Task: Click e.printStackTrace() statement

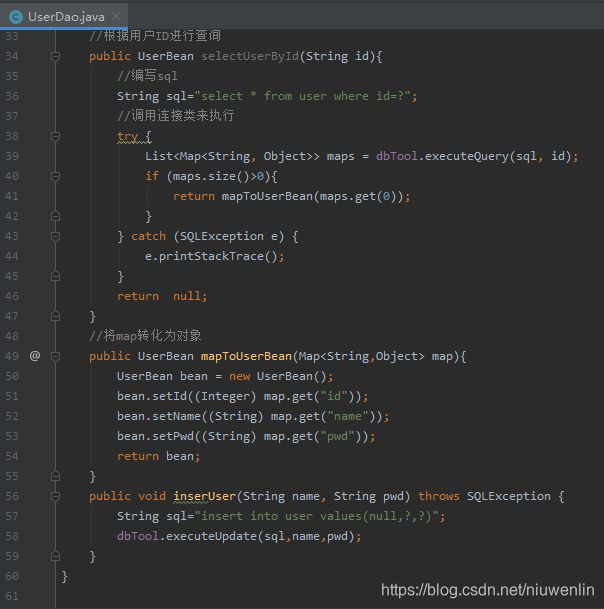Action: click(214, 256)
